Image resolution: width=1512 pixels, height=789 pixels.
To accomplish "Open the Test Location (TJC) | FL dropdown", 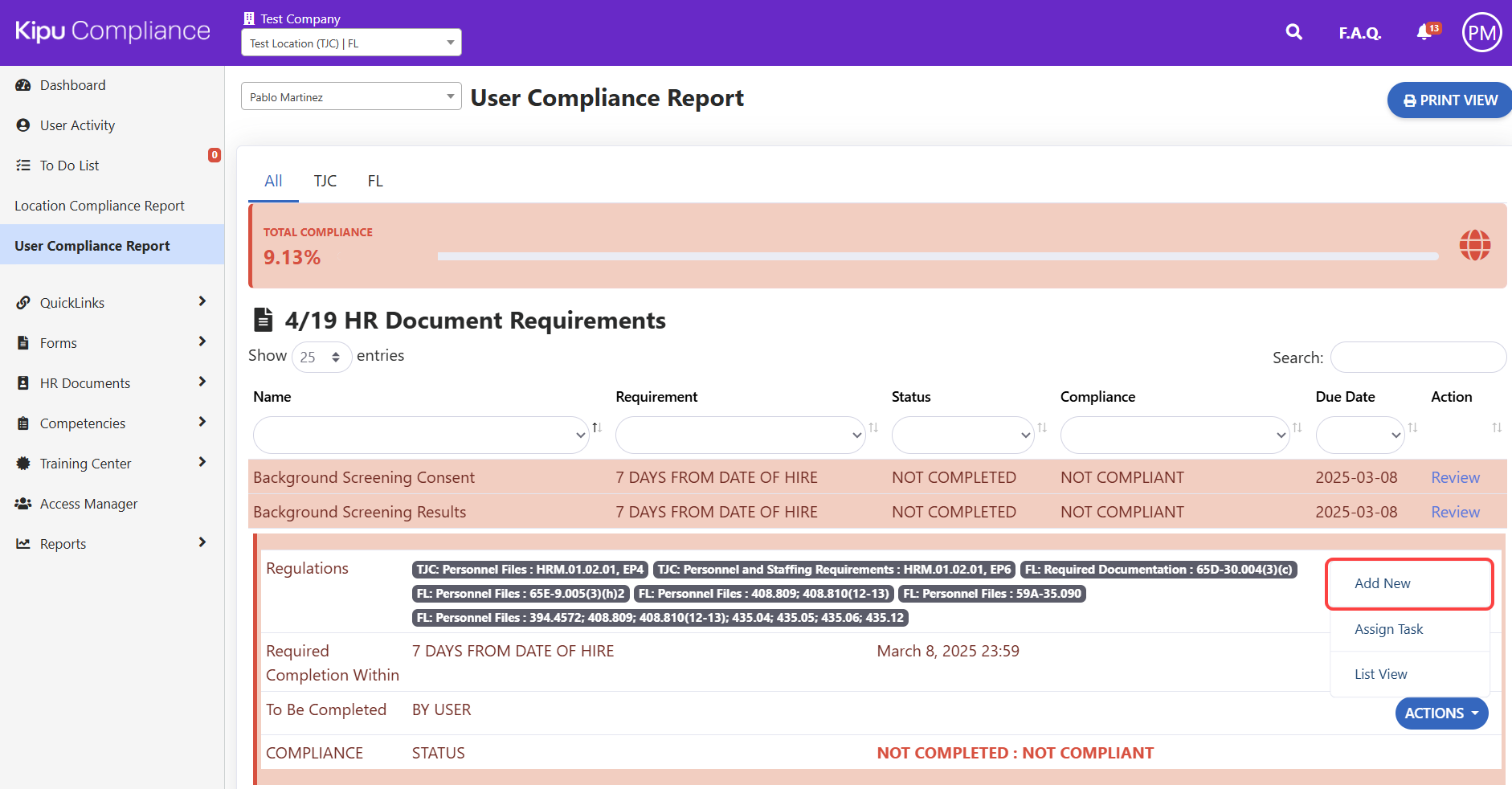I will tap(351, 43).
